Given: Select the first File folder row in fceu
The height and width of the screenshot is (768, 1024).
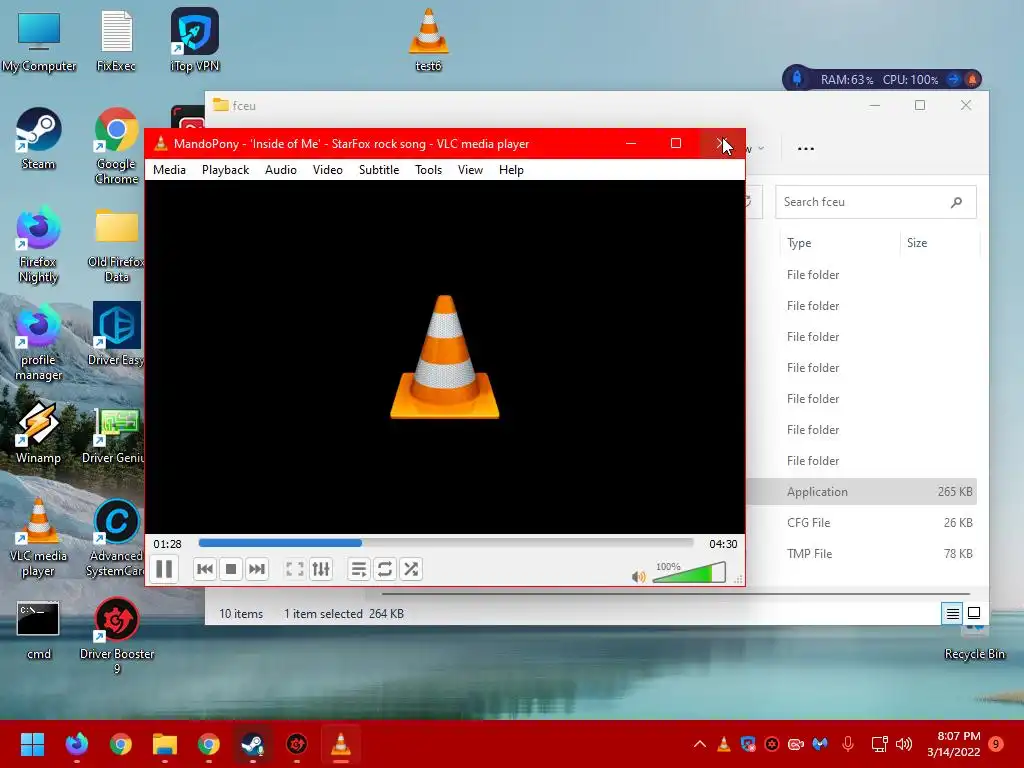Looking at the screenshot, I should (x=861, y=275).
